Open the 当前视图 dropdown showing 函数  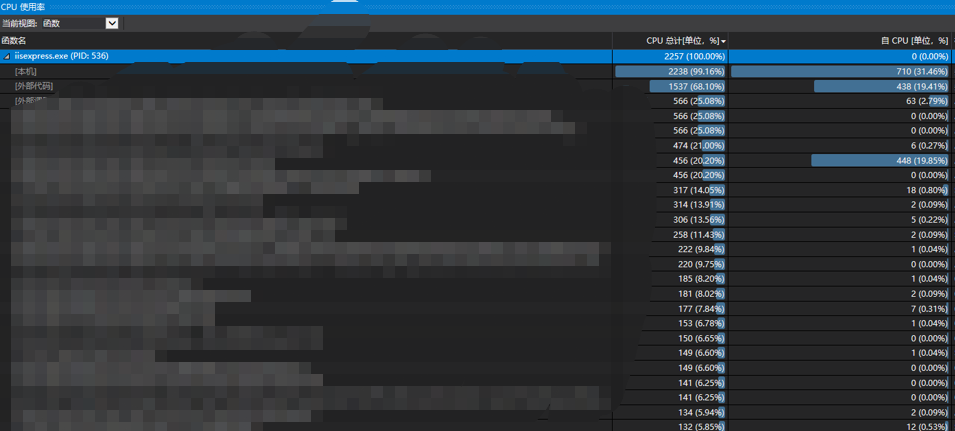[x=80, y=23]
